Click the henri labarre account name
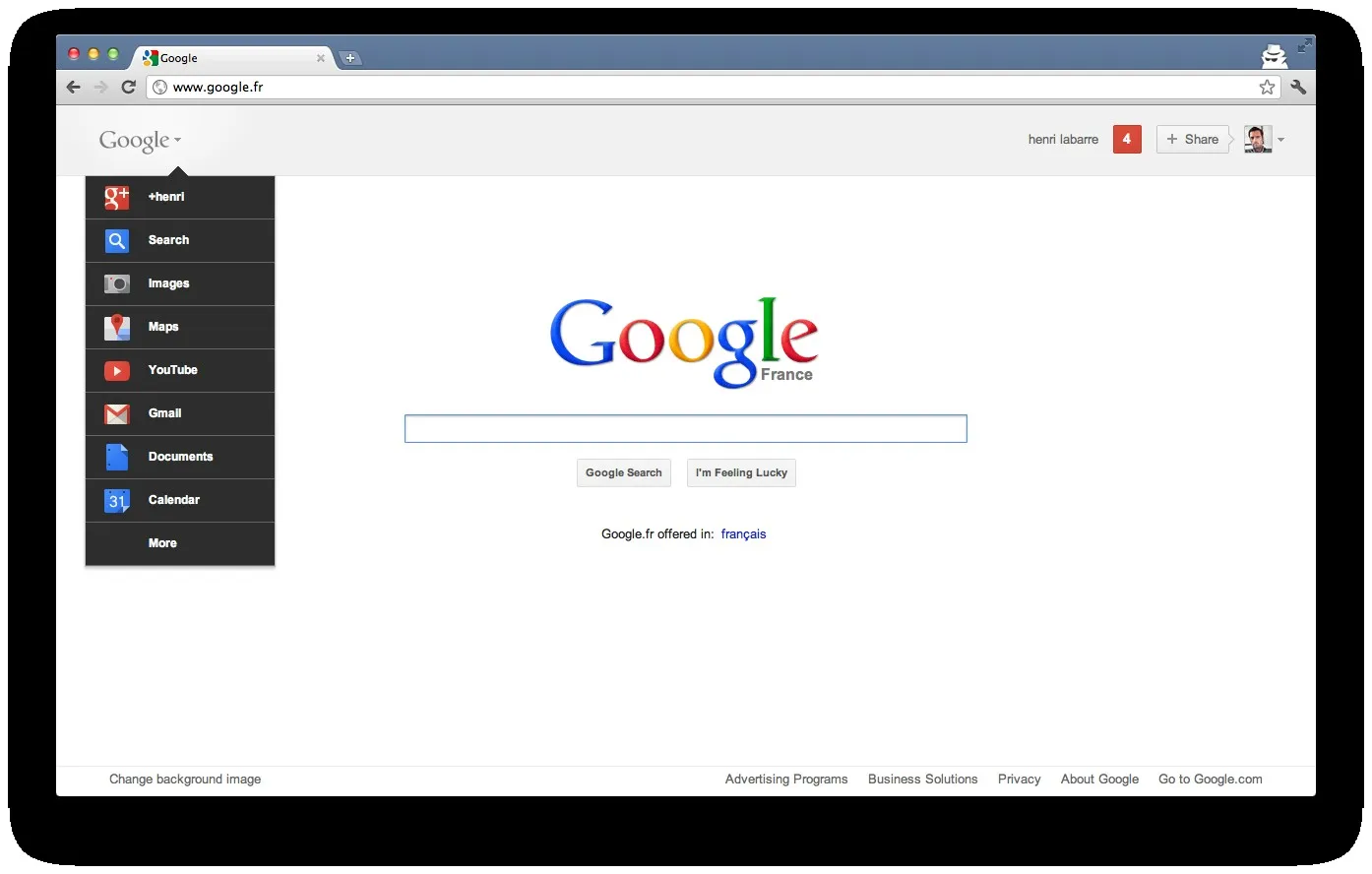The width and height of the screenshot is (1372, 874). [x=1063, y=140]
